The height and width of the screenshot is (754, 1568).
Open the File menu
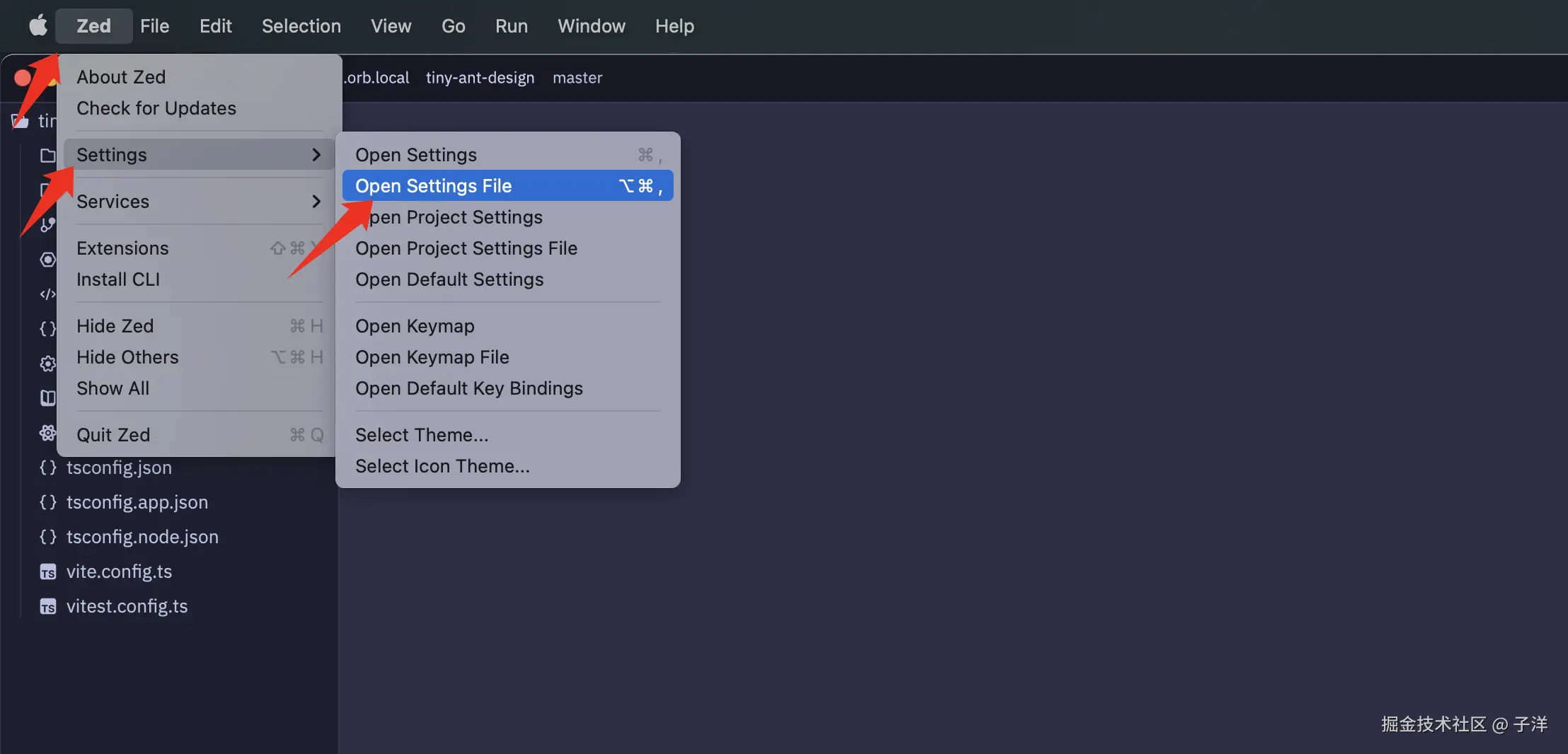coord(154,26)
